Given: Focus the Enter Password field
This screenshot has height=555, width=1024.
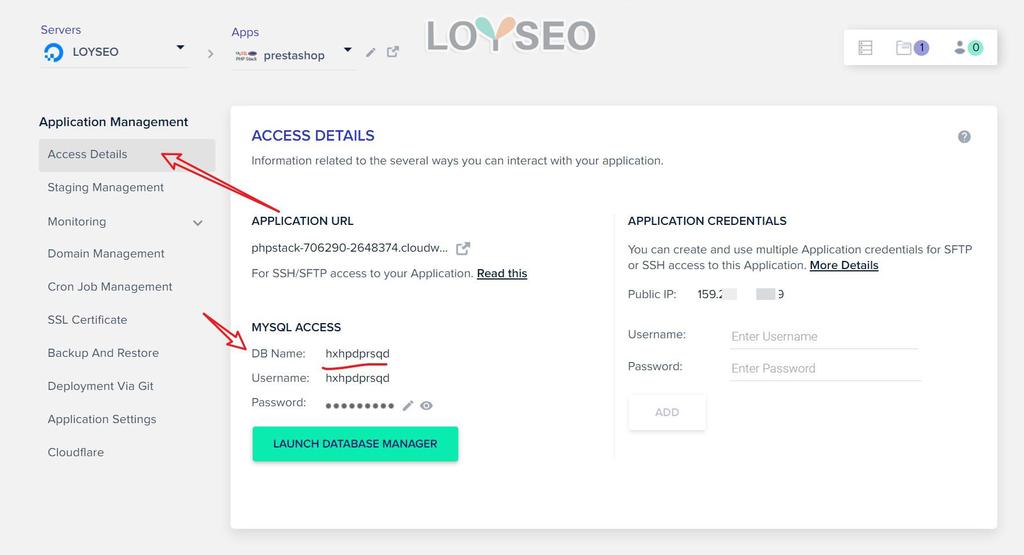Looking at the screenshot, I should pyautogui.click(x=823, y=368).
